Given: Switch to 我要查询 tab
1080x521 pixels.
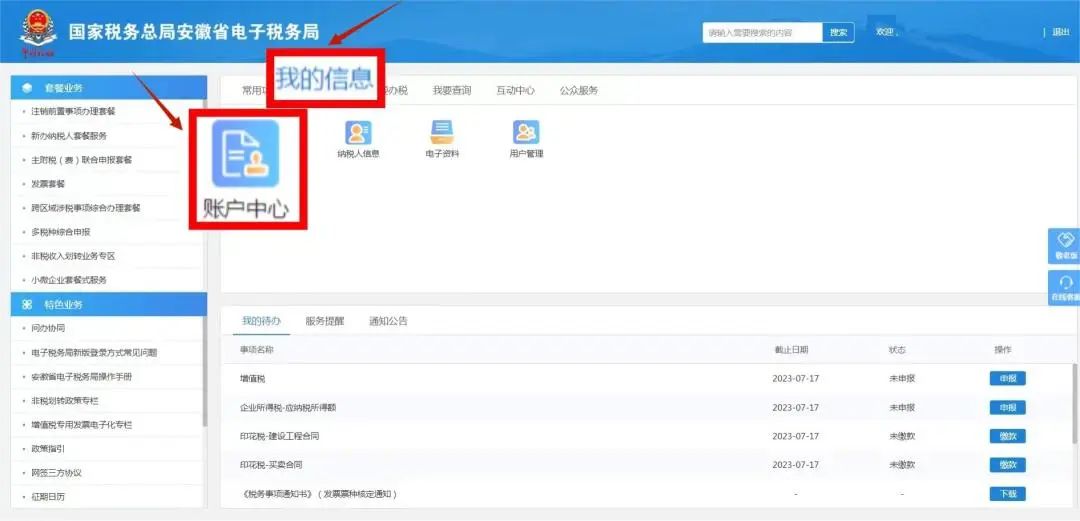Looking at the screenshot, I should pos(452,90).
